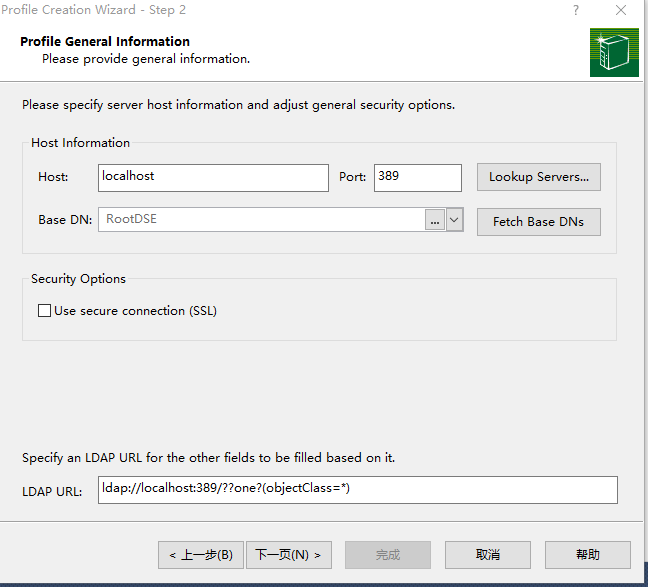Click the Base DN RootDSE combo box
Viewport: 648px width, 587px height.
(260, 220)
